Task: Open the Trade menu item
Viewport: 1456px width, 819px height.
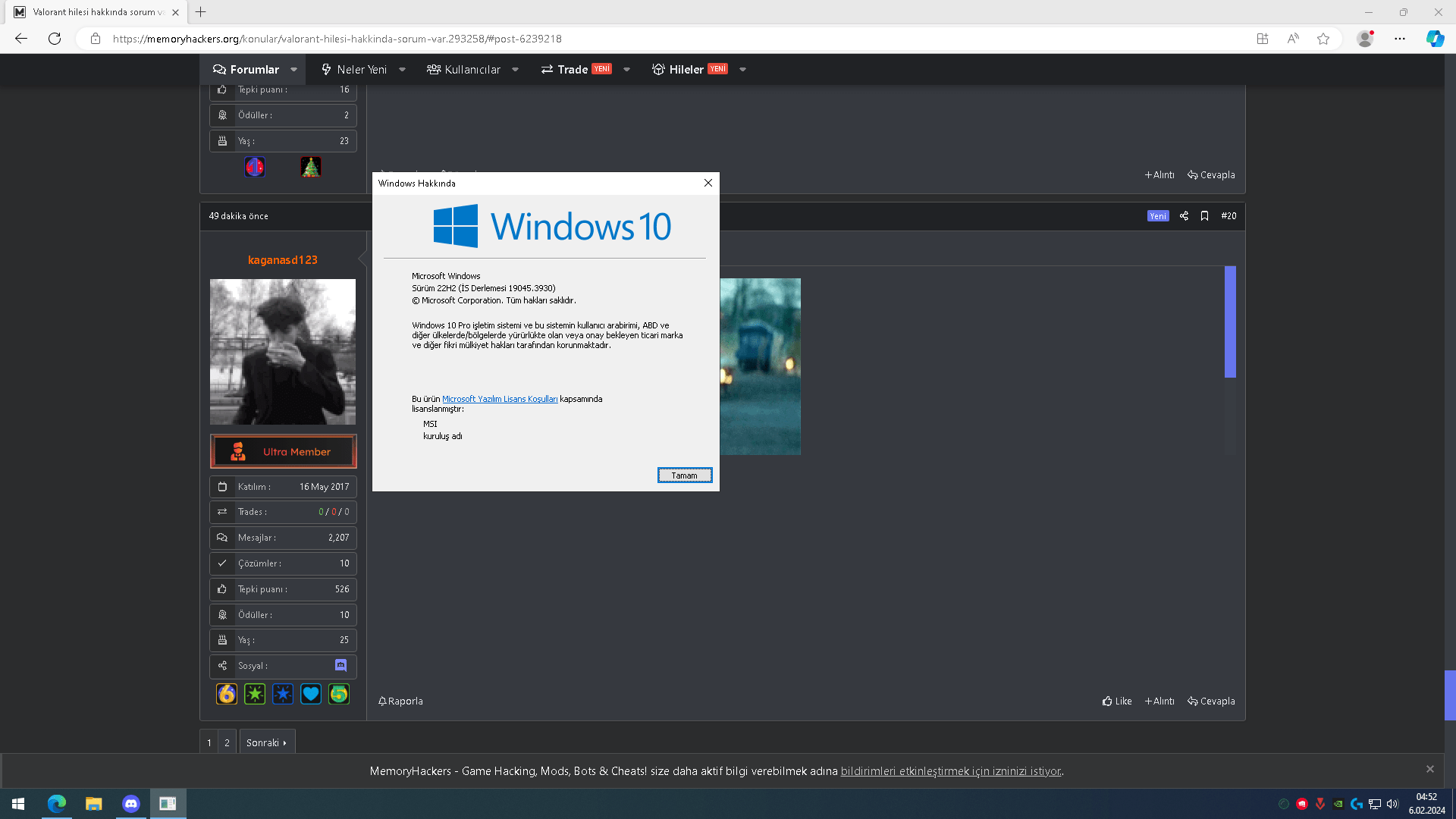Action: (x=576, y=69)
